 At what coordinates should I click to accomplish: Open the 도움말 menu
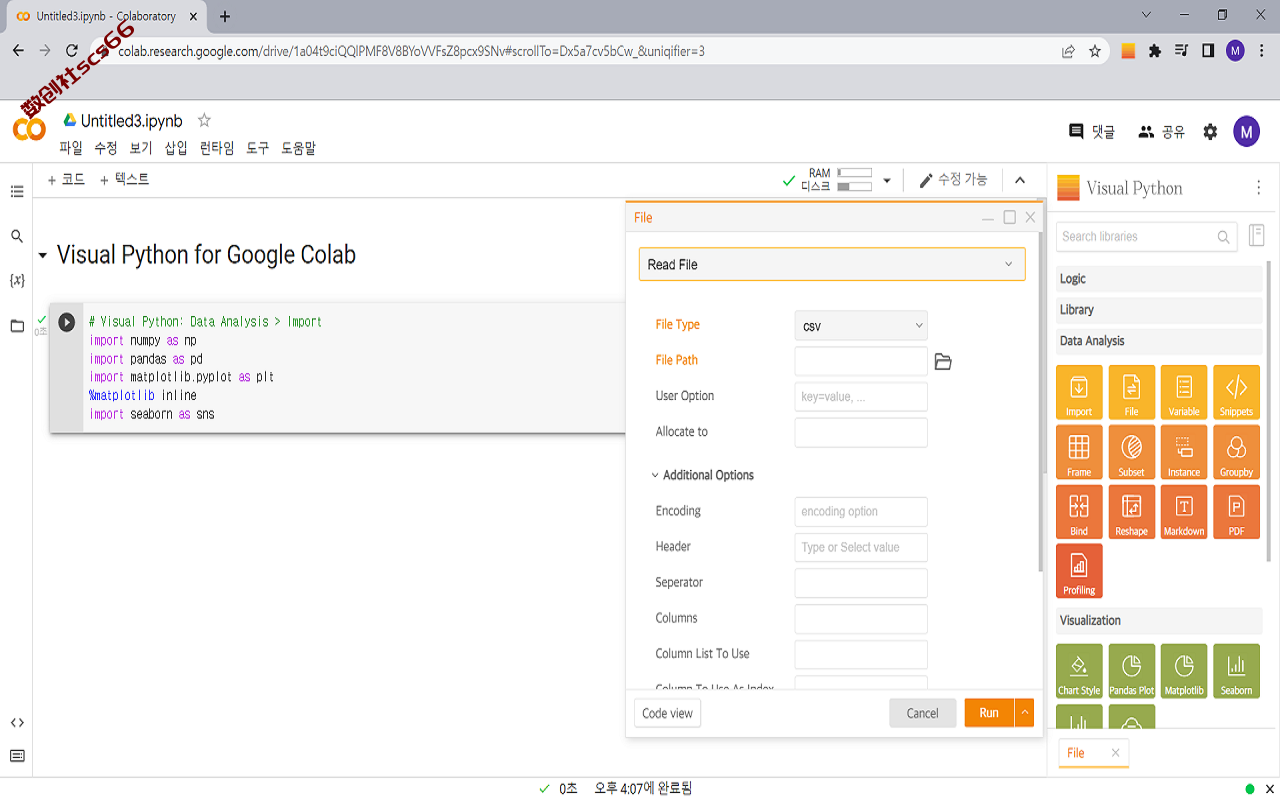click(298, 148)
